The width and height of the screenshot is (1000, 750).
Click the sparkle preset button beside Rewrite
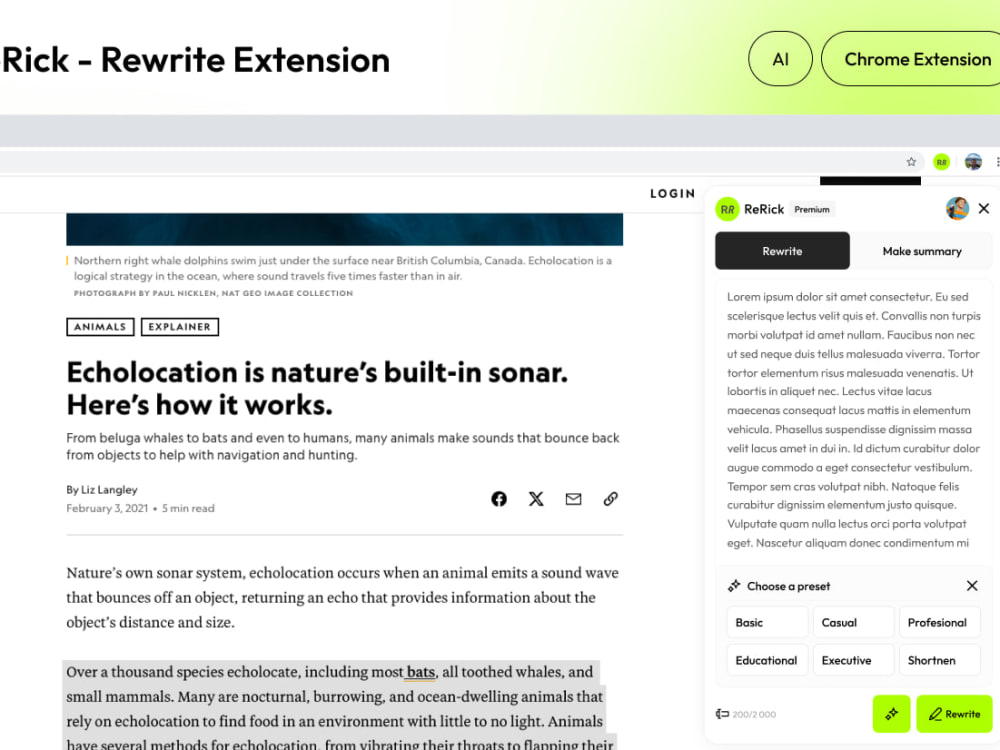pyautogui.click(x=892, y=714)
